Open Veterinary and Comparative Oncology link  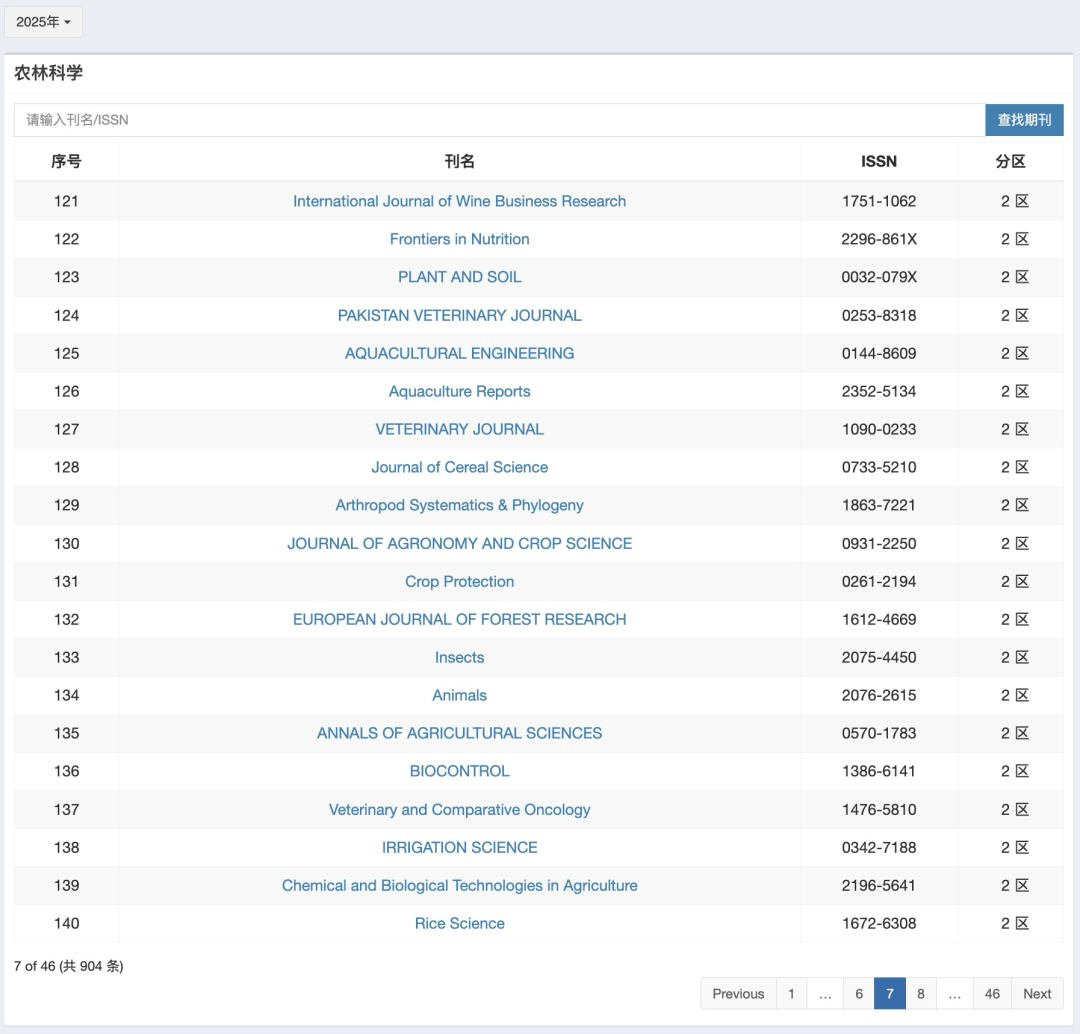pos(459,809)
